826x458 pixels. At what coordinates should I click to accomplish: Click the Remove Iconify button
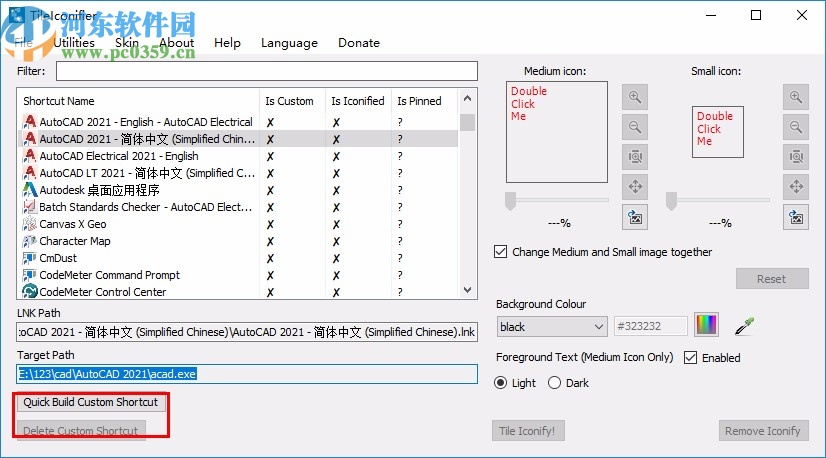pyautogui.click(x=763, y=431)
